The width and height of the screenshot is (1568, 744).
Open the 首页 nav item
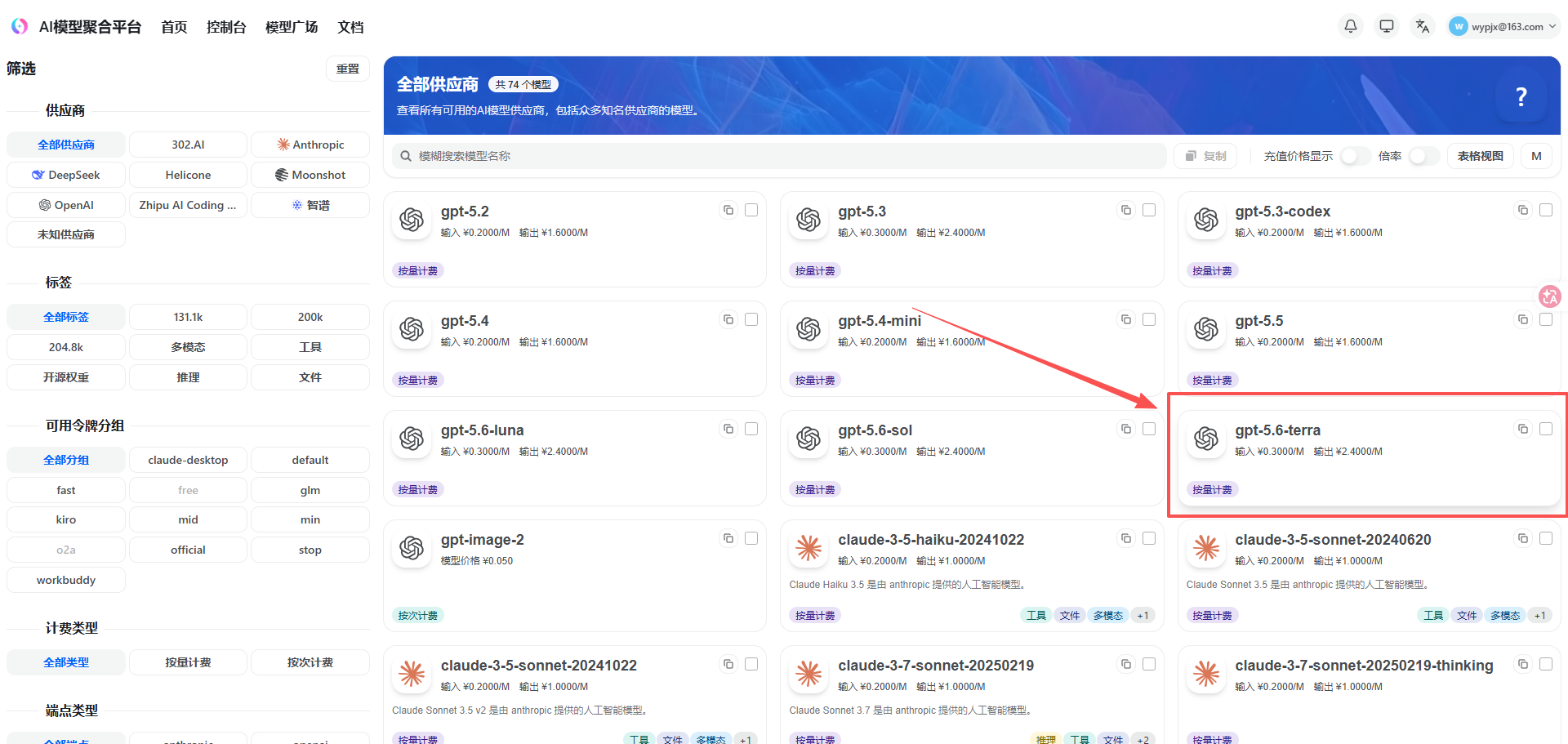(174, 27)
